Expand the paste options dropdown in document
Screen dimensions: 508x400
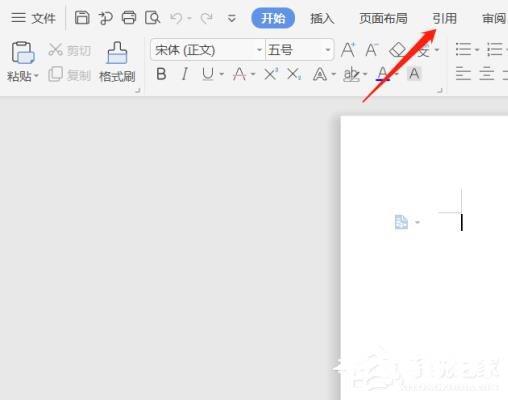417,222
